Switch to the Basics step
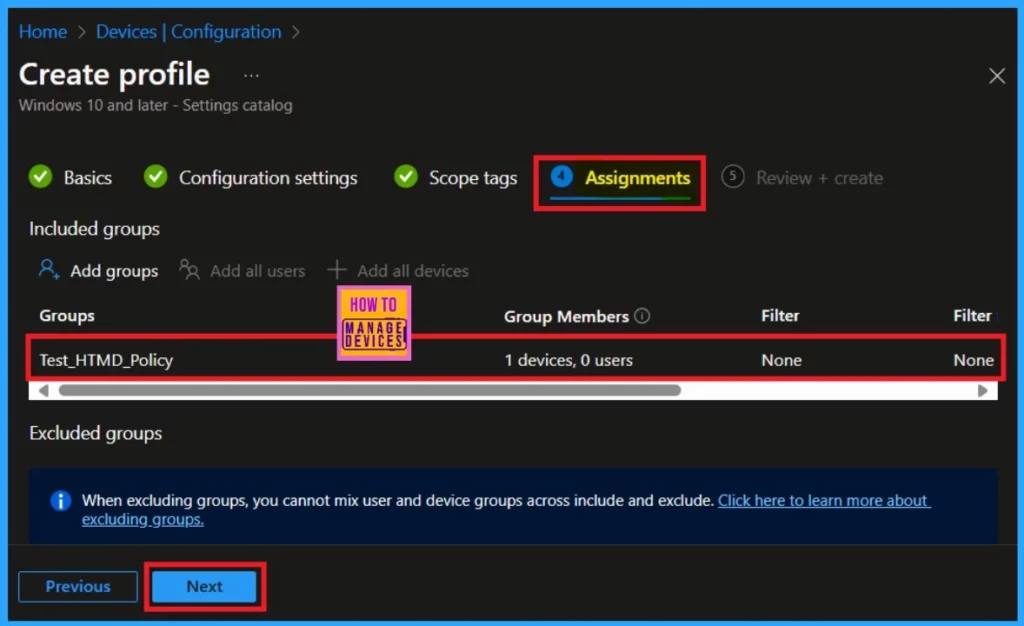The height and width of the screenshot is (626, 1024). (88, 178)
